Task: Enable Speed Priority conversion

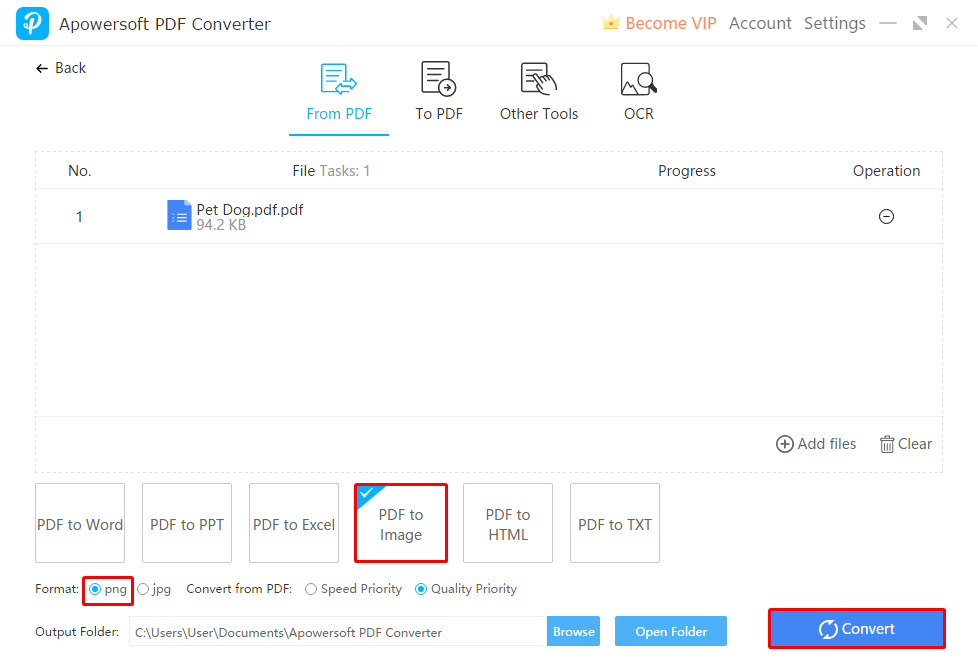Action: [x=311, y=589]
